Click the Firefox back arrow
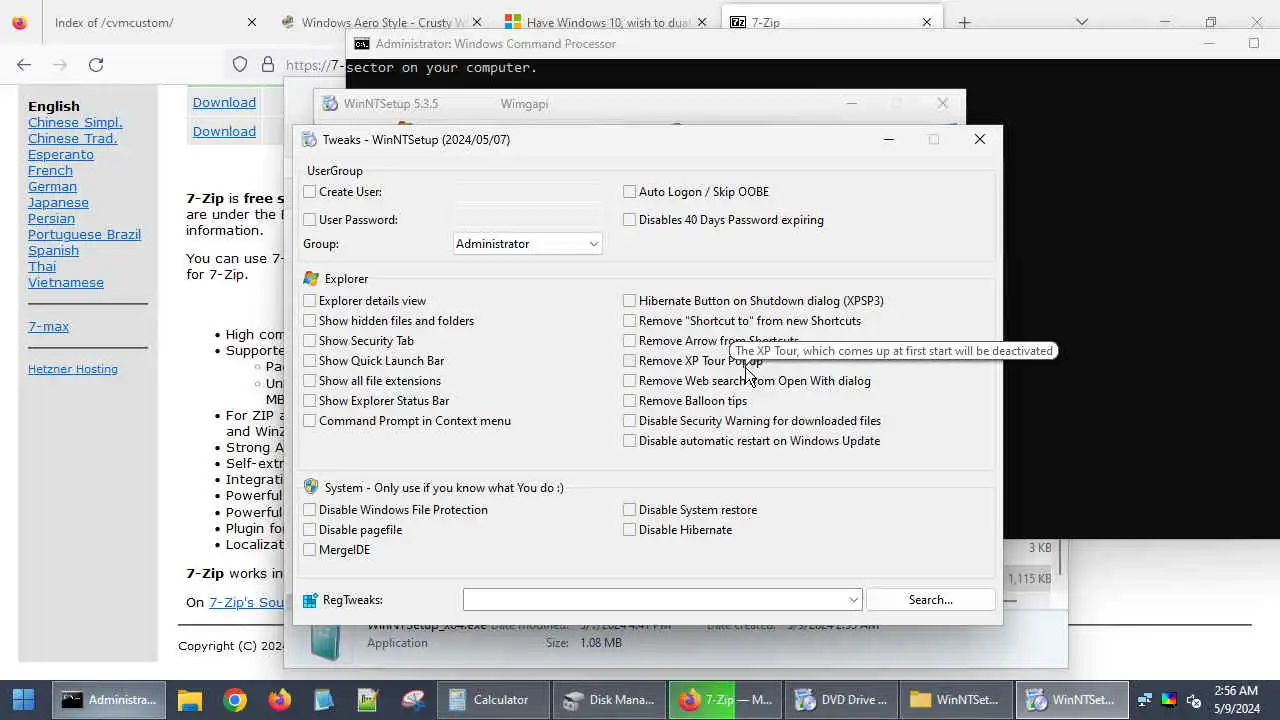Viewport: 1280px width, 720px height. click(24, 64)
